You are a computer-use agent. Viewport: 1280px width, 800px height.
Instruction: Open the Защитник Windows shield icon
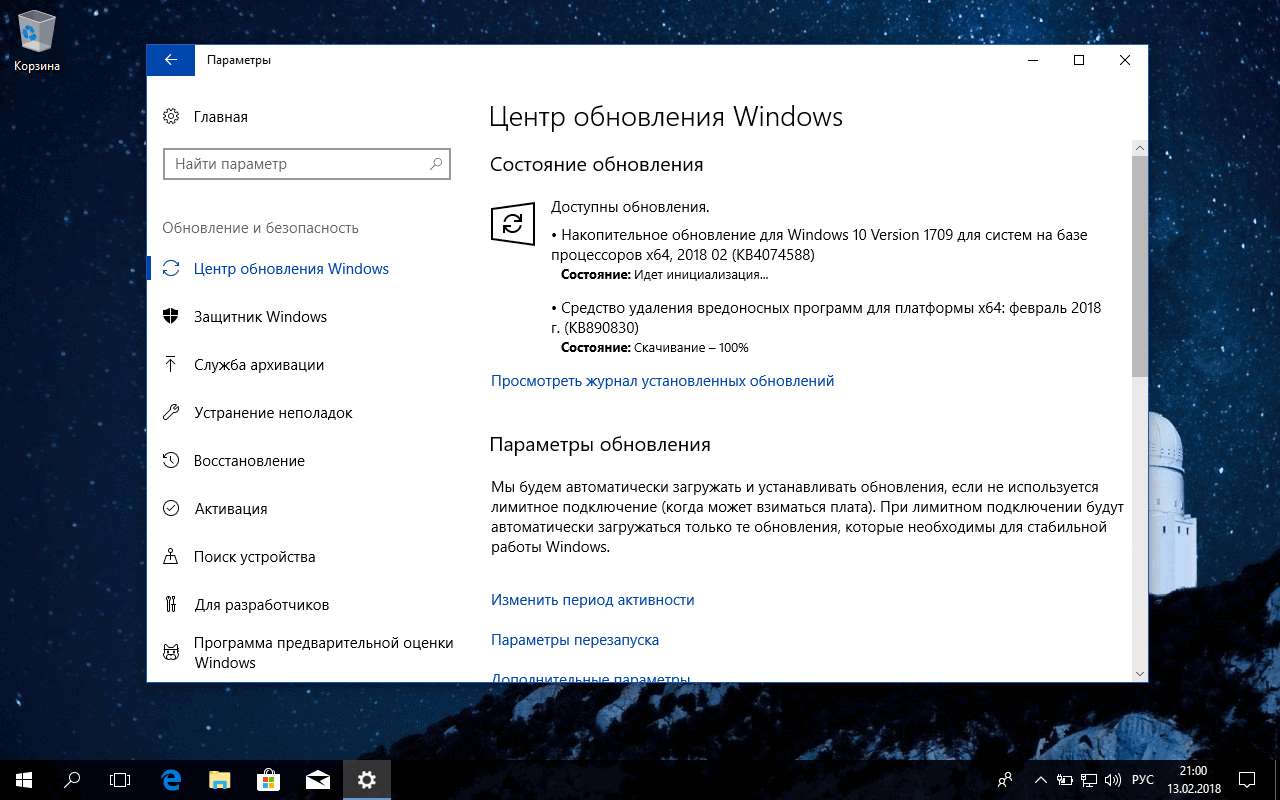pos(170,316)
